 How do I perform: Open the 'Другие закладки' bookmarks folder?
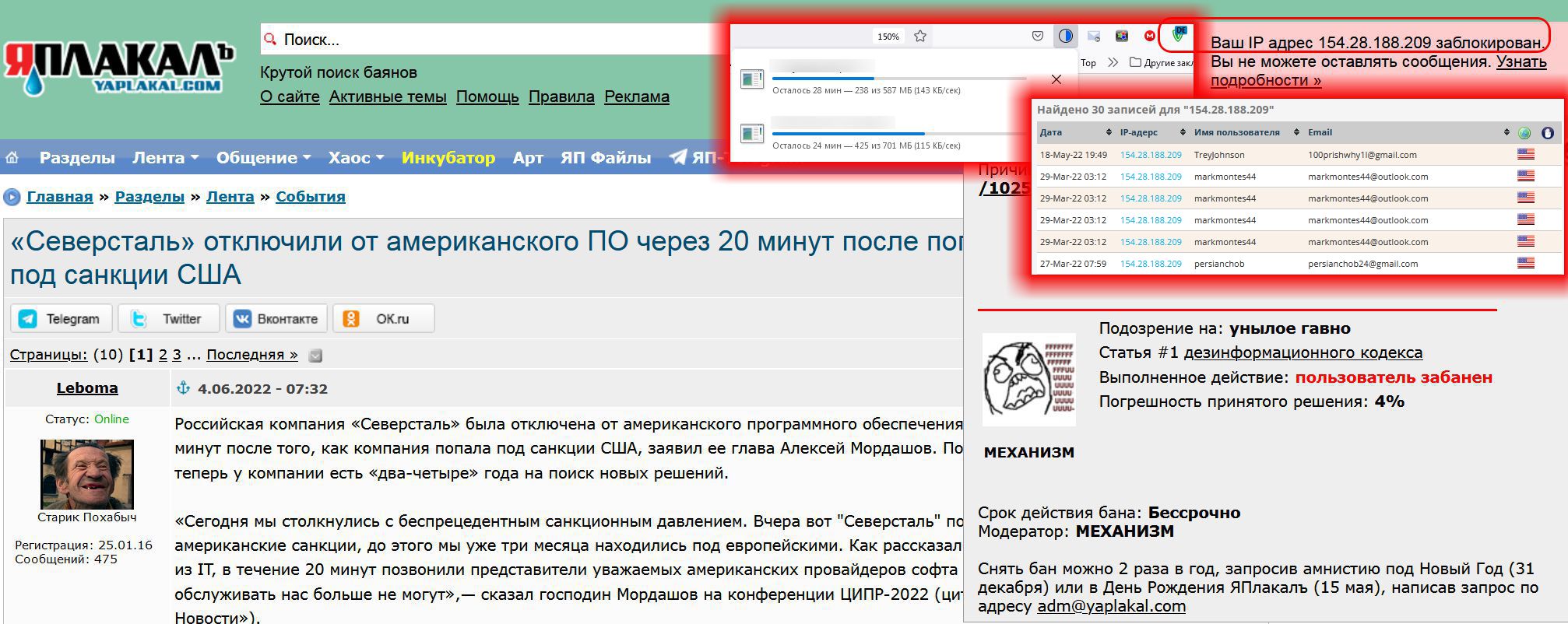click(x=1161, y=62)
